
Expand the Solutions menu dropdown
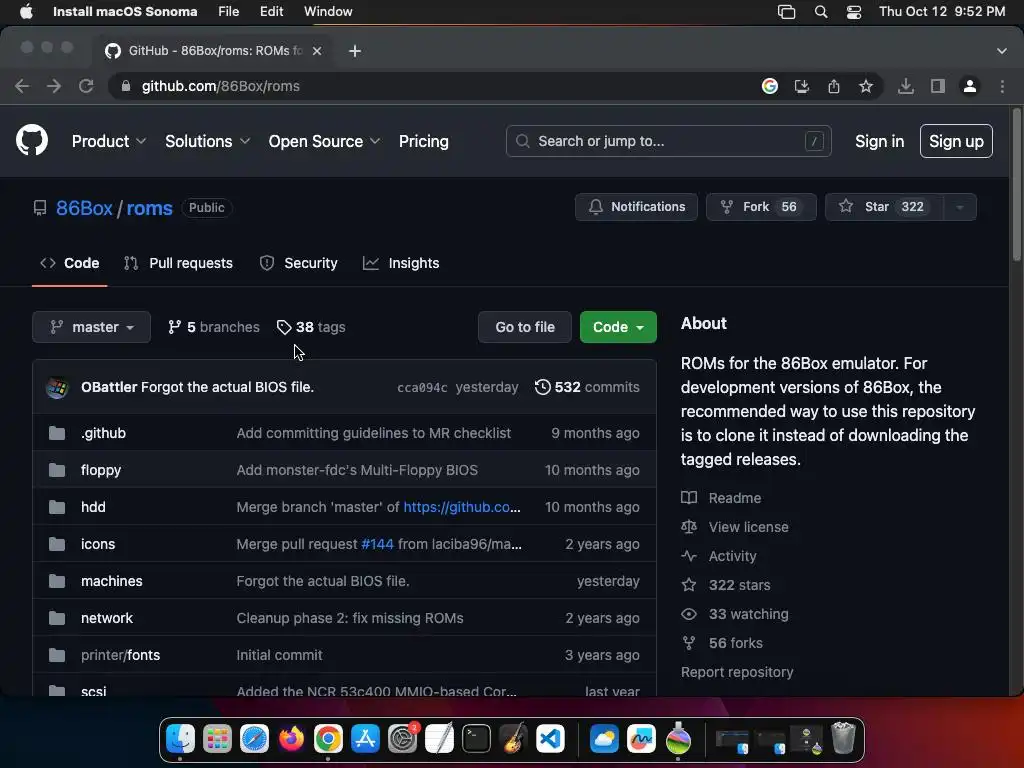[x=207, y=141]
